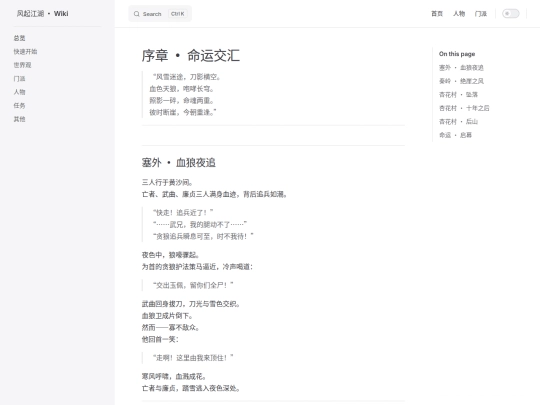
Task: Jump to 命运 · 启幕 in page outline
Action: (455, 135)
